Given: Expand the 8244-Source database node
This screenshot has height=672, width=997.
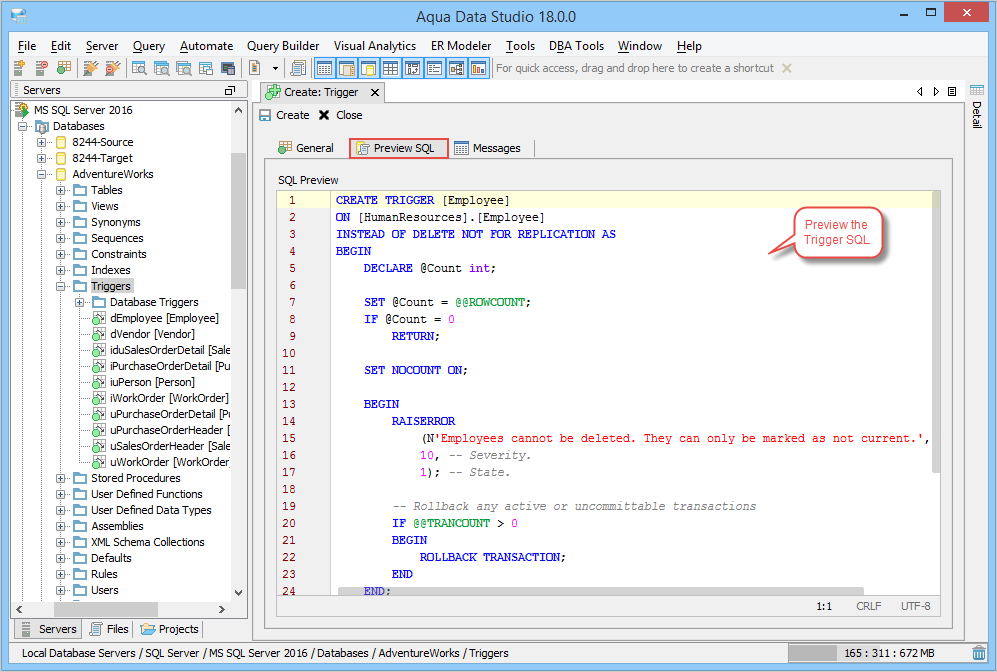Looking at the screenshot, I should 42,142.
